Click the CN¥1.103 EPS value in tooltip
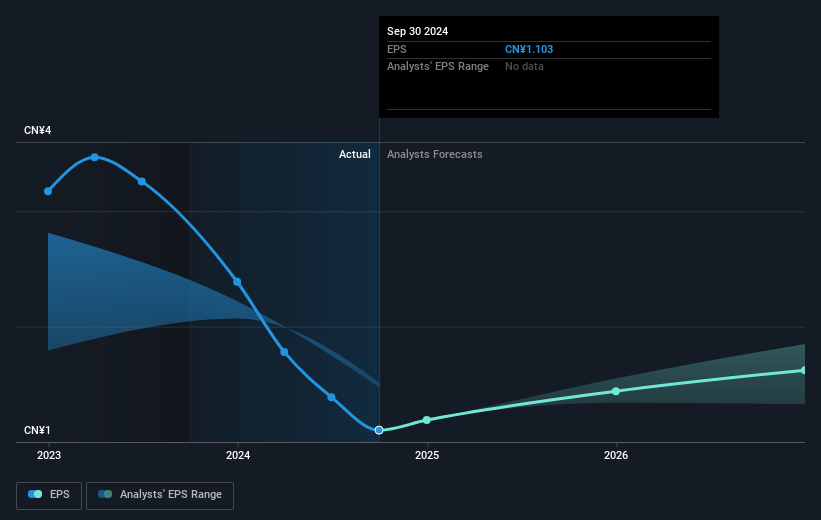 529,49
